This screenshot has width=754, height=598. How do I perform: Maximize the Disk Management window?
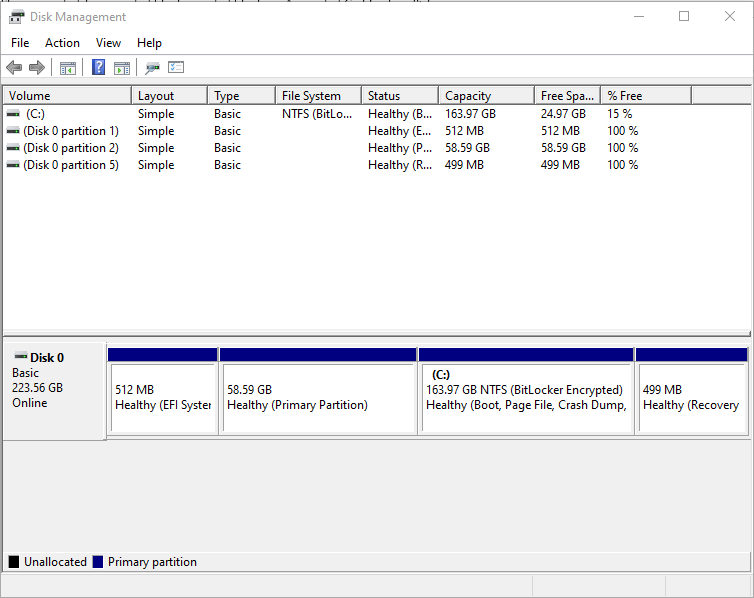(684, 16)
